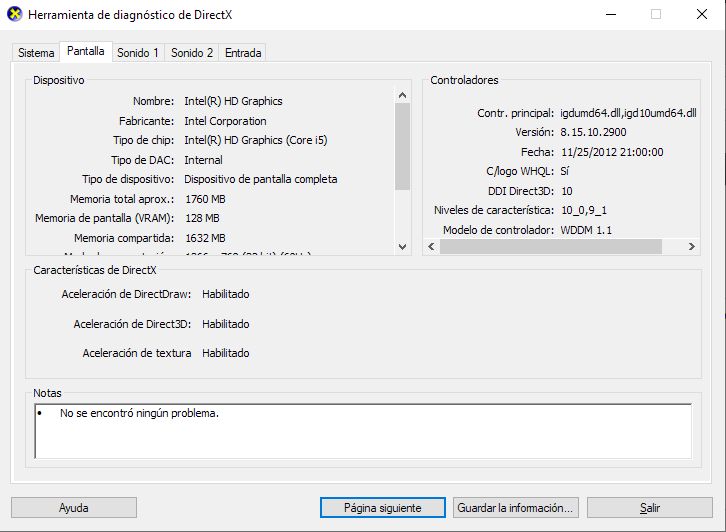Click Controladores scroll left arrow
726x532 pixels.
pyautogui.click(x=432, y=246)
